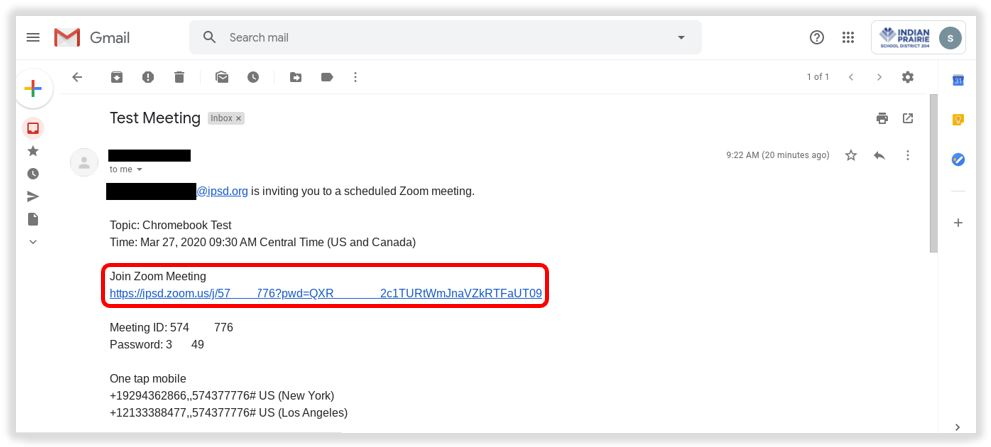Click the message vertical scrollbar
The height and width of the screenshot is (447, 991).
point(933,174)
